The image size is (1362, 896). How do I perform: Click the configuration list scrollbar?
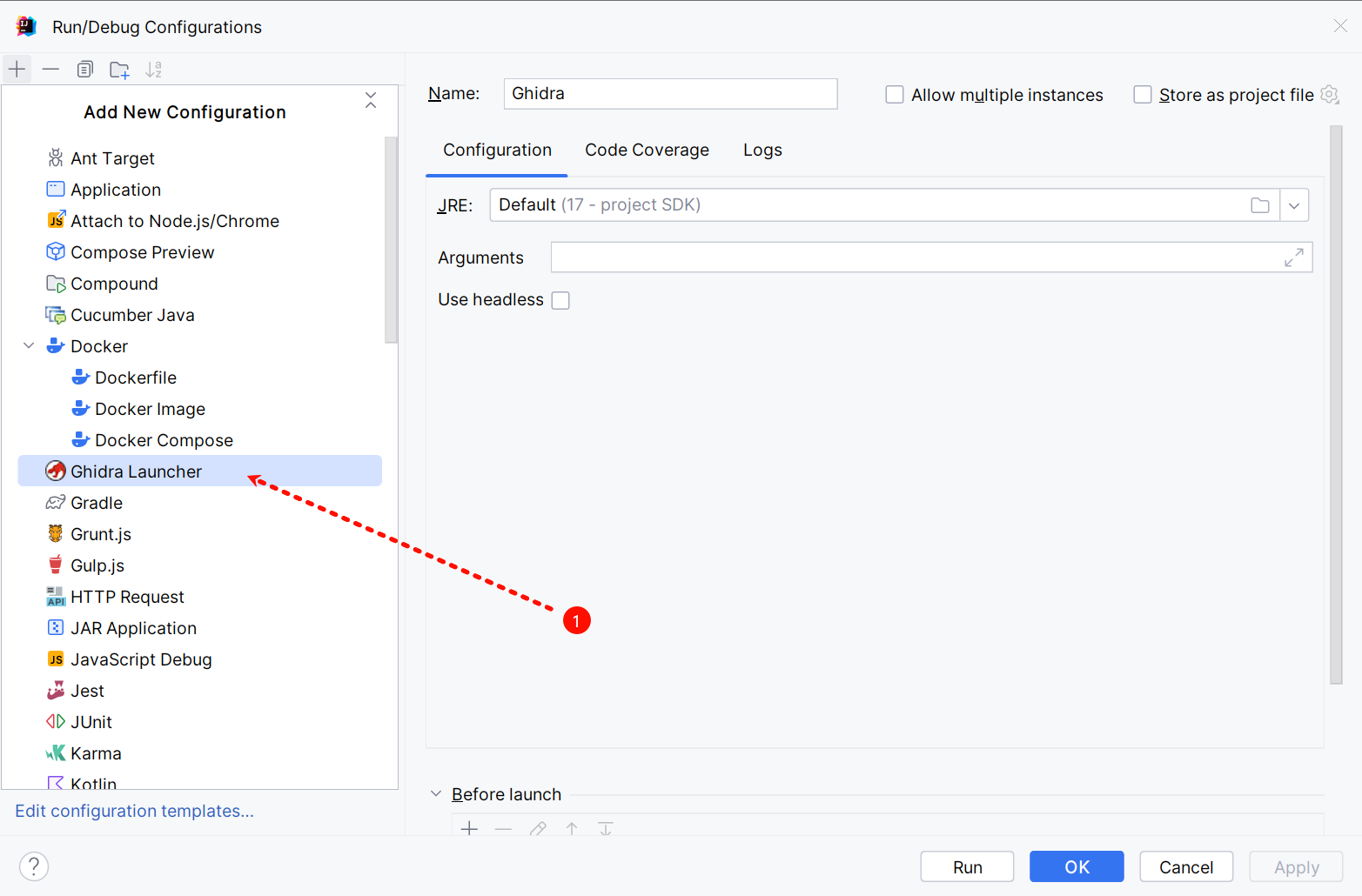pyautogui.click(x=391, y=239)
